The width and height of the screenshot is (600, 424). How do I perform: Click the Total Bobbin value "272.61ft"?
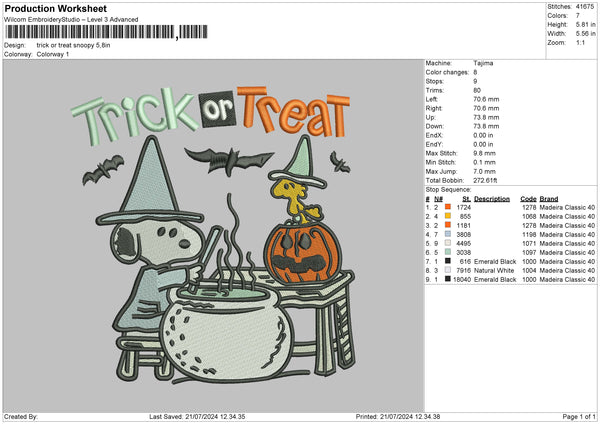485,181
